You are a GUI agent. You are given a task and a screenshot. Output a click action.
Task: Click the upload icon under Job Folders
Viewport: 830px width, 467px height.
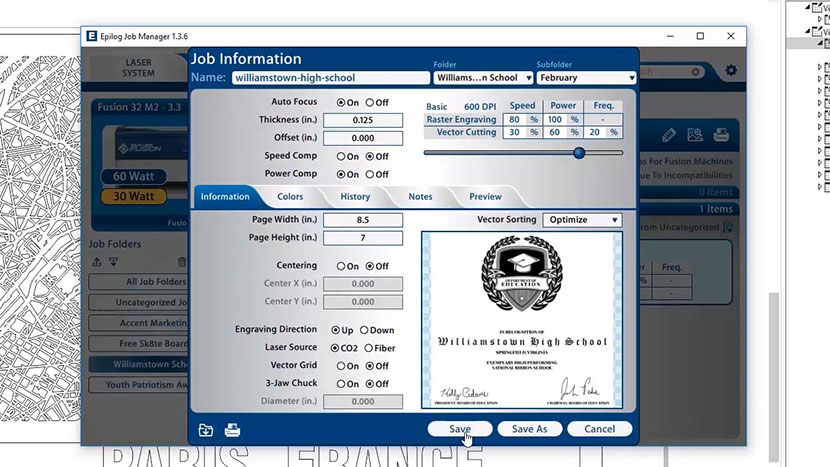(x=97, y=262)
